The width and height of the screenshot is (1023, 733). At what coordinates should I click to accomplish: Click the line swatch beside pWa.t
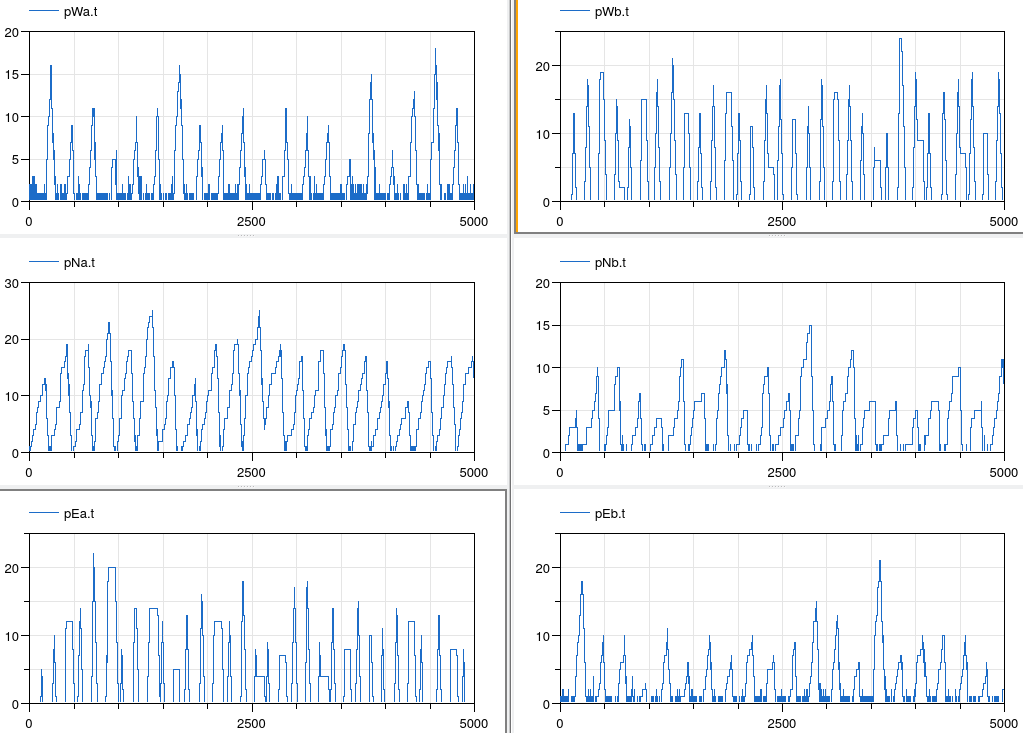point(44,12)
